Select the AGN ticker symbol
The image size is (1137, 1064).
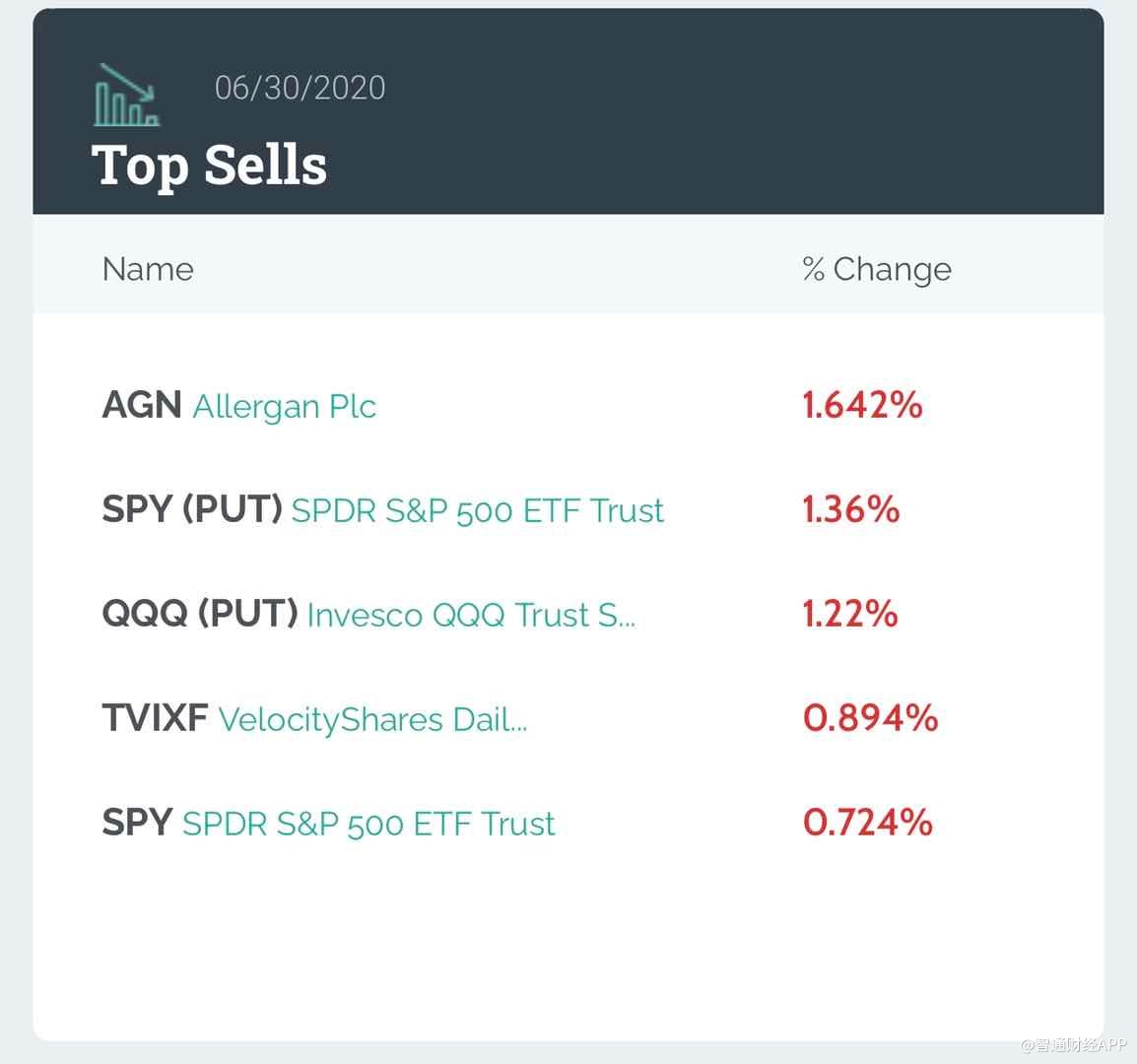pyautogui.click(x=142, y=405)
